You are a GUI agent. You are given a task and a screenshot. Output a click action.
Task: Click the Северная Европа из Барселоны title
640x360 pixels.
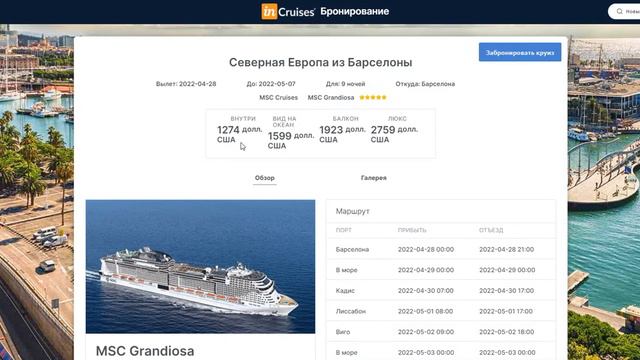click(320, 62)
